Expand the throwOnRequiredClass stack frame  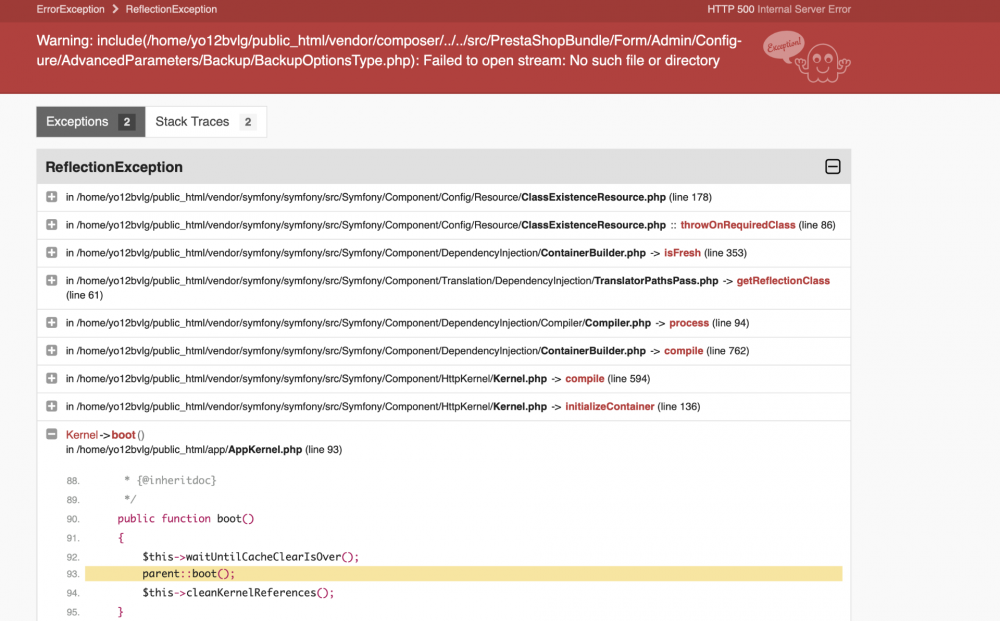(51, 225)
